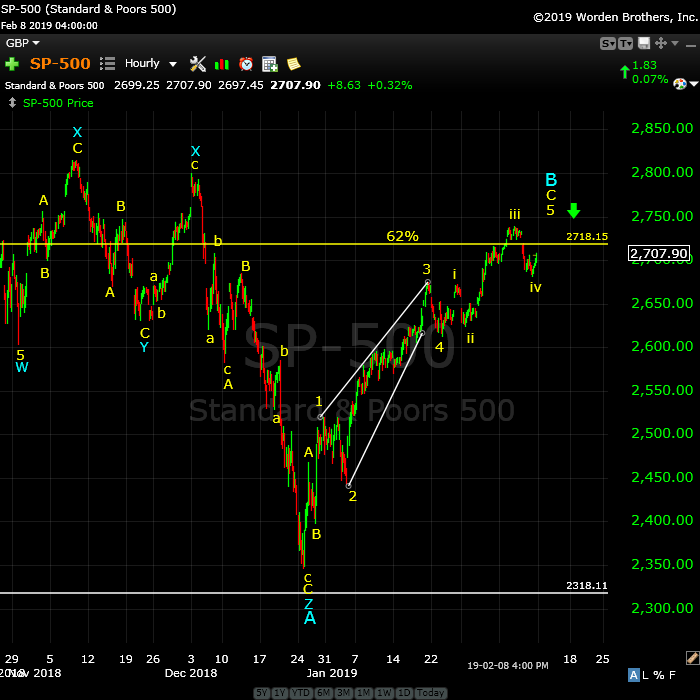Click the floppy disk save chart icon

644,43
